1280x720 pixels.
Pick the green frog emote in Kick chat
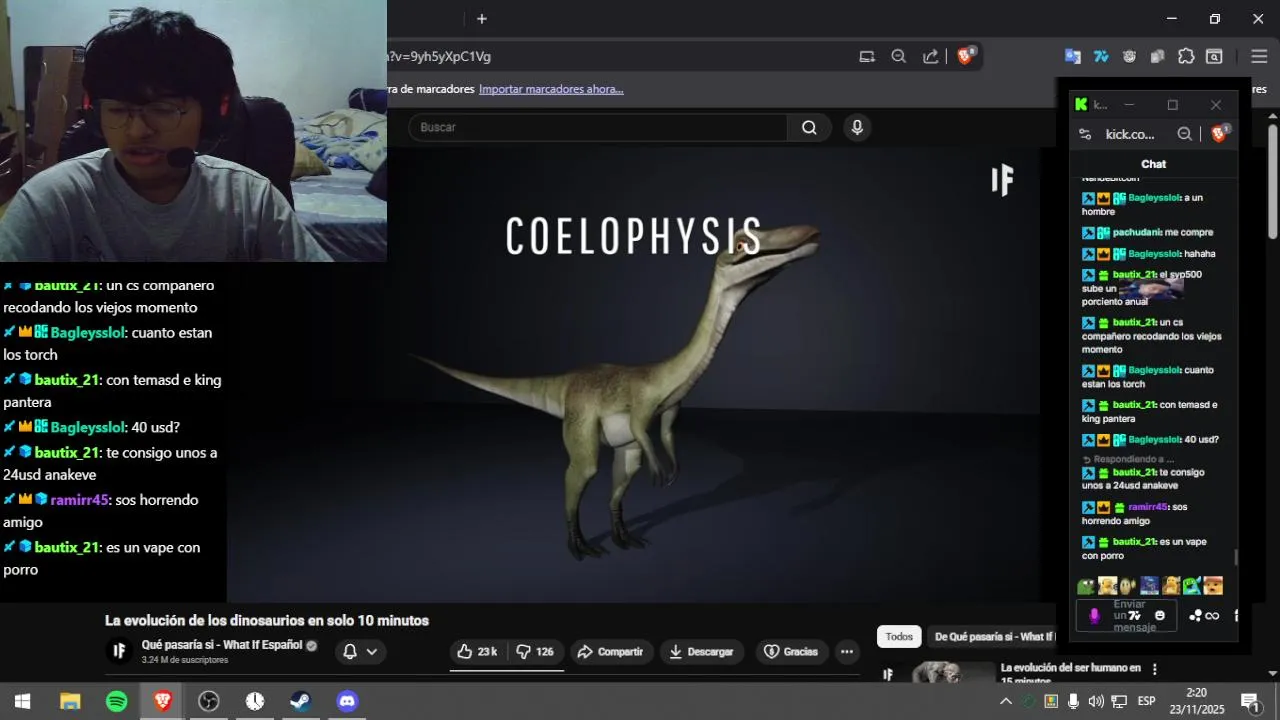click(1086, 586)
